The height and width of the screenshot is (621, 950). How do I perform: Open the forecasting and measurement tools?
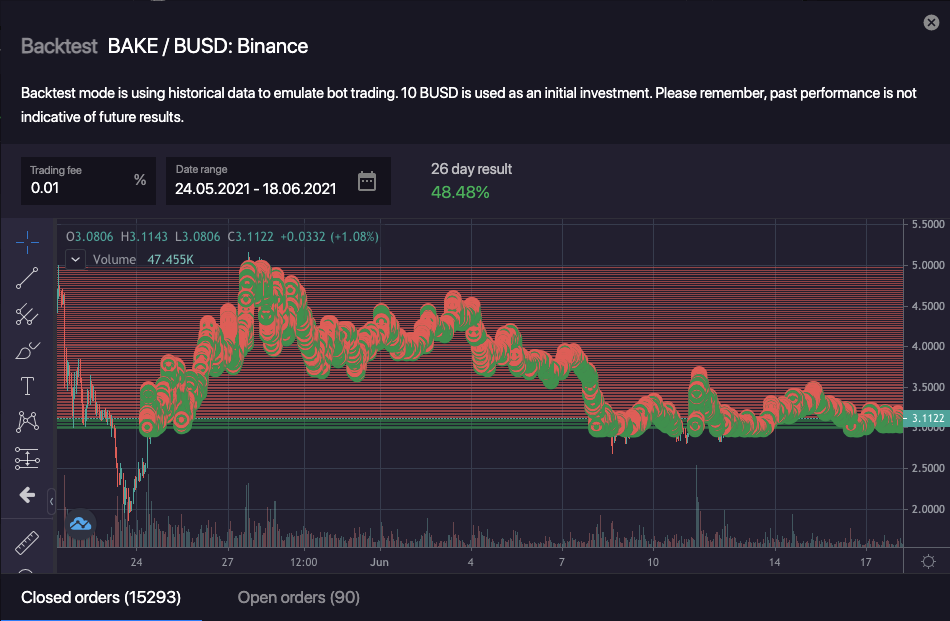[x=27, y=459]
